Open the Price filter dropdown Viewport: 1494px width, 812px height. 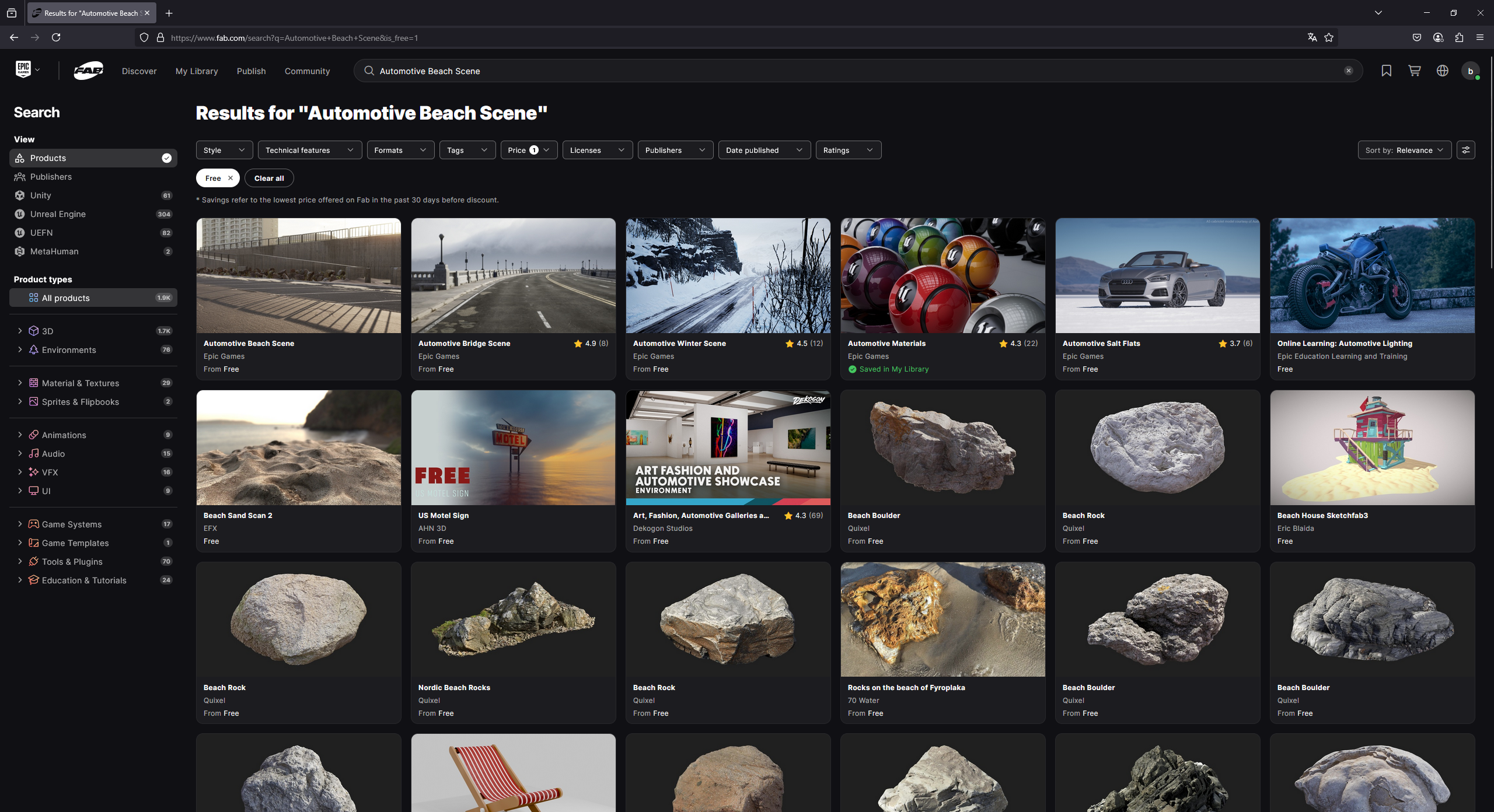pos(529,150)
